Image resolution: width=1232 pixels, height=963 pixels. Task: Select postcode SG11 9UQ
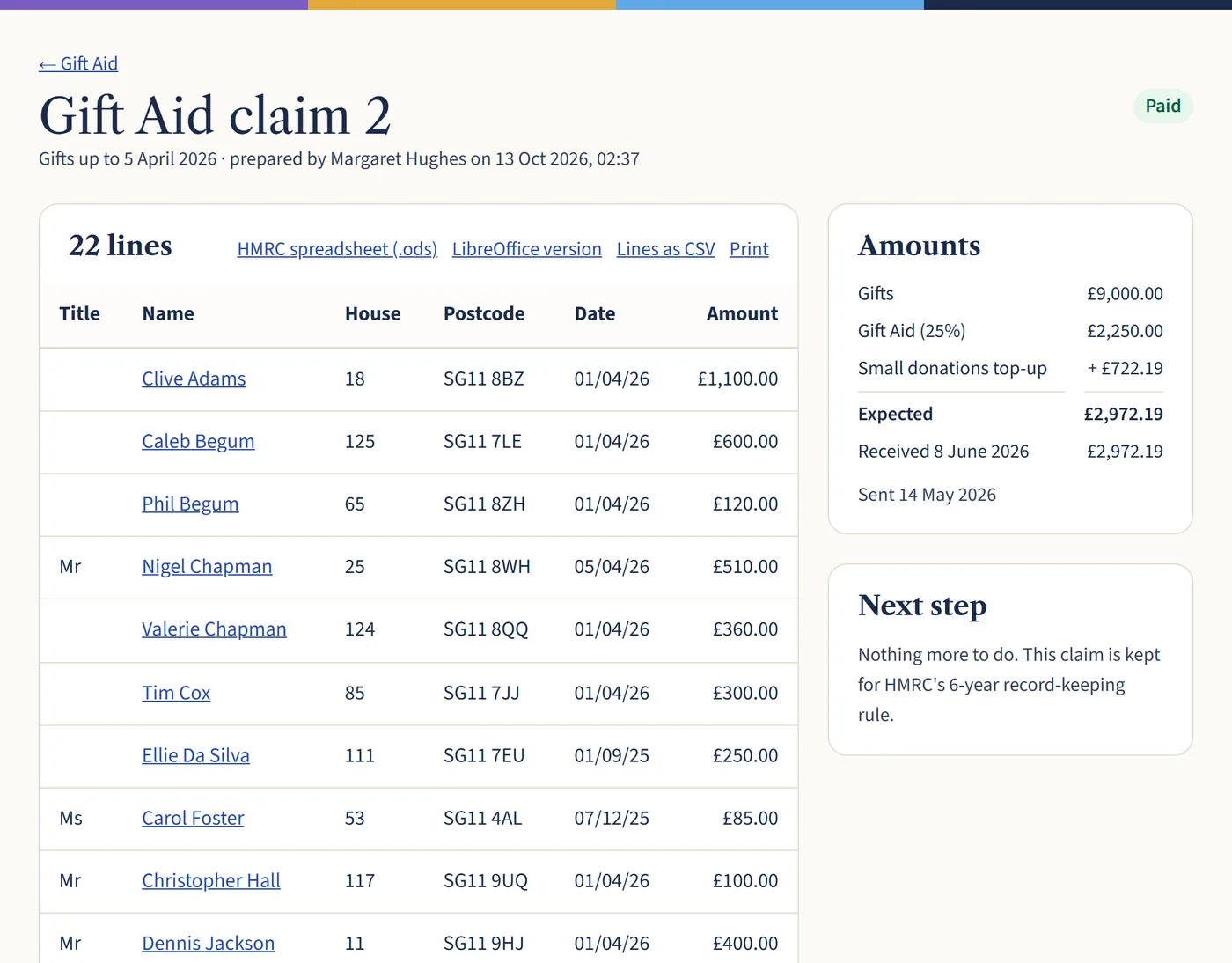point(486,880)
